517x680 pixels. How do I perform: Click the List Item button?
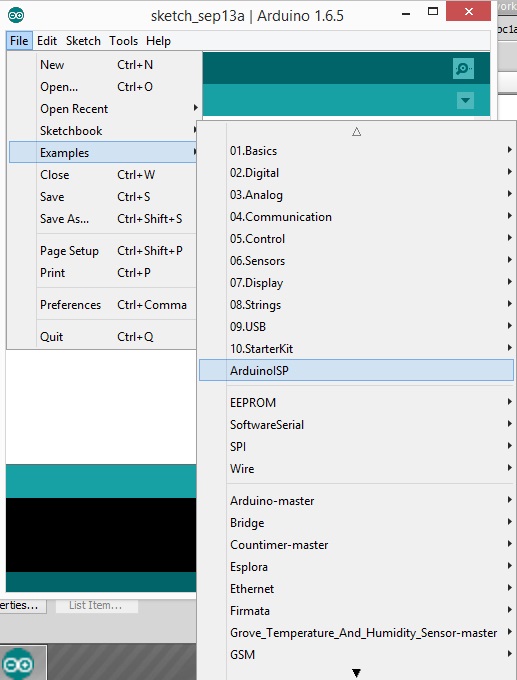coord(96,605)
